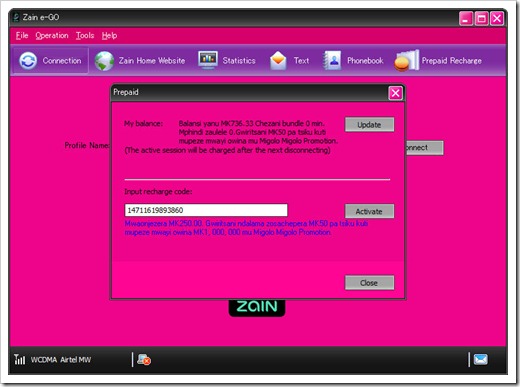Image resolution: width=520 pixels, height=387 pixels.
Task: Open the Text envelope icon
Action: 278,61
